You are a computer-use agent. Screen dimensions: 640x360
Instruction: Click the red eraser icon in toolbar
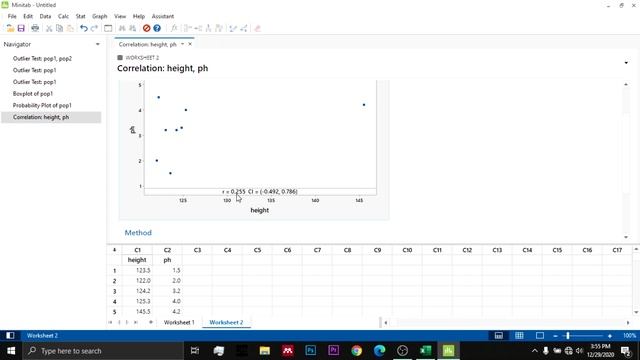coord(258,28)
